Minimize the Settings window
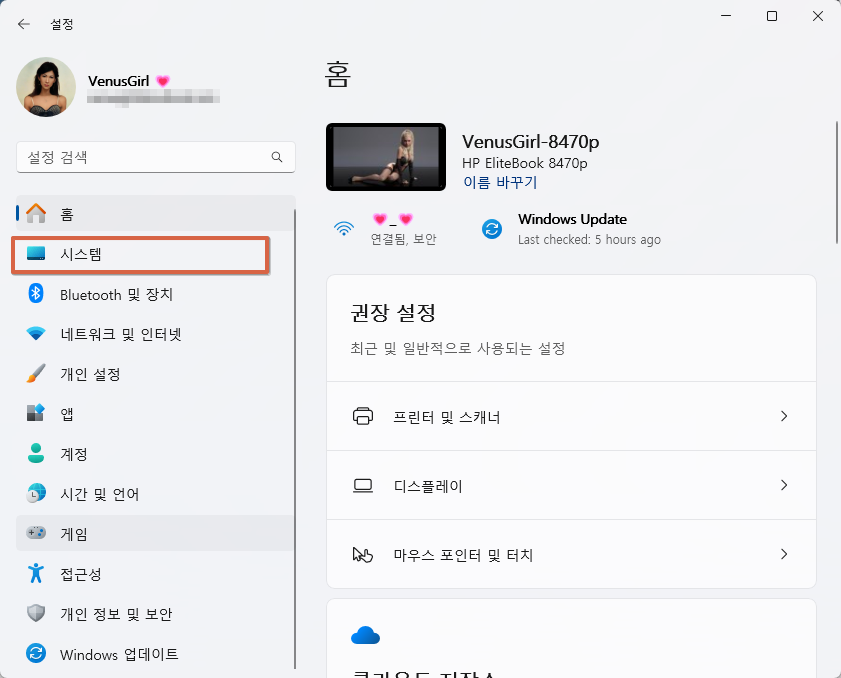Viewport: 841px width, 678px height. (726, 16)
